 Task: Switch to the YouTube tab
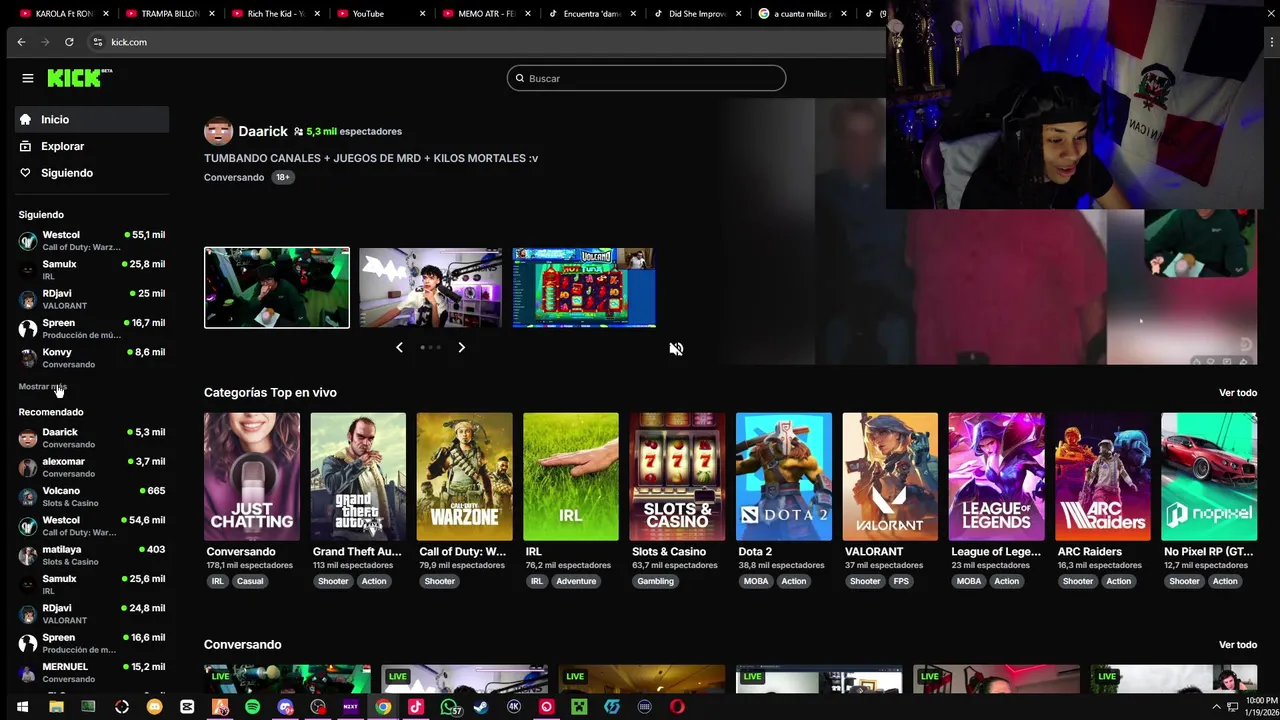pos(380,14)
